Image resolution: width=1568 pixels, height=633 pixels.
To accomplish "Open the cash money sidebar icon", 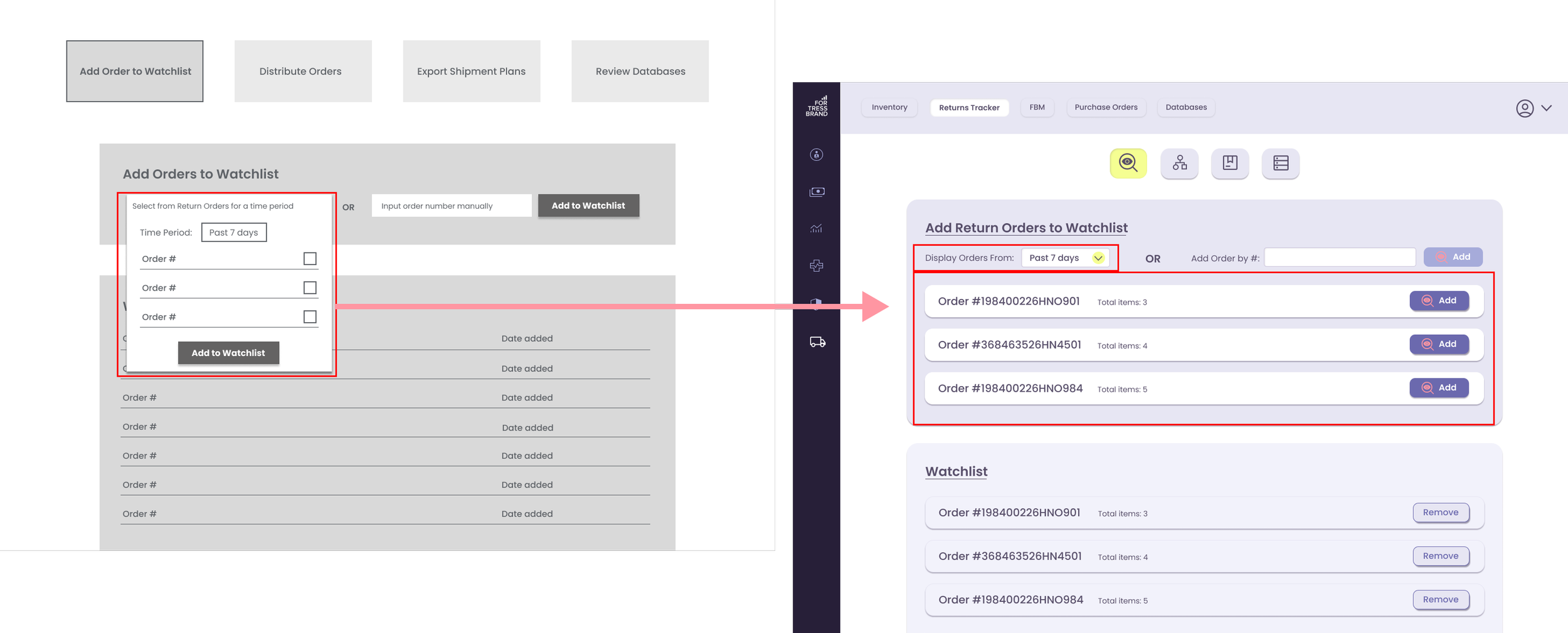I will [x=817, y=192].
